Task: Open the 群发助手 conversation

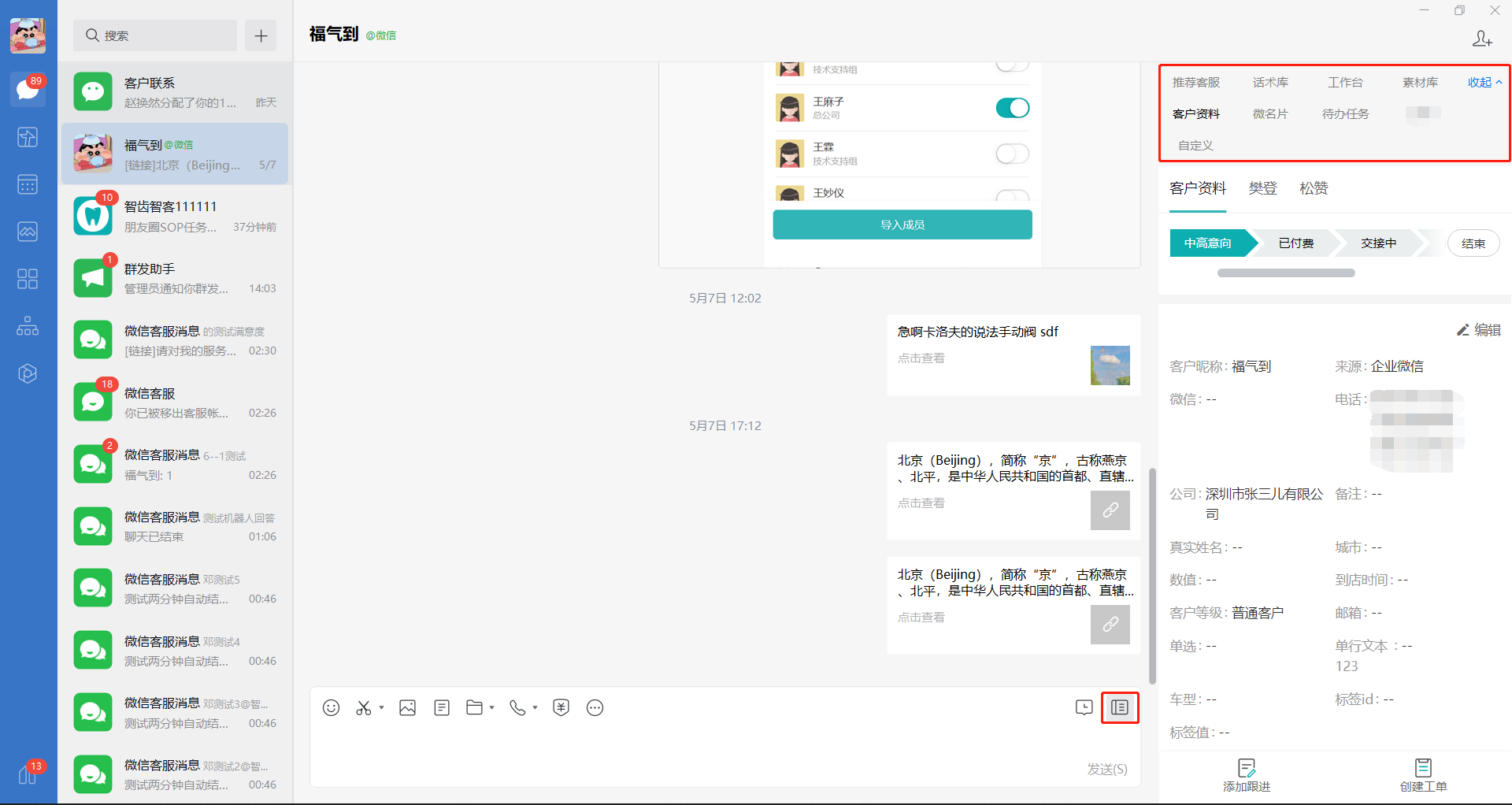Action: 175,278
